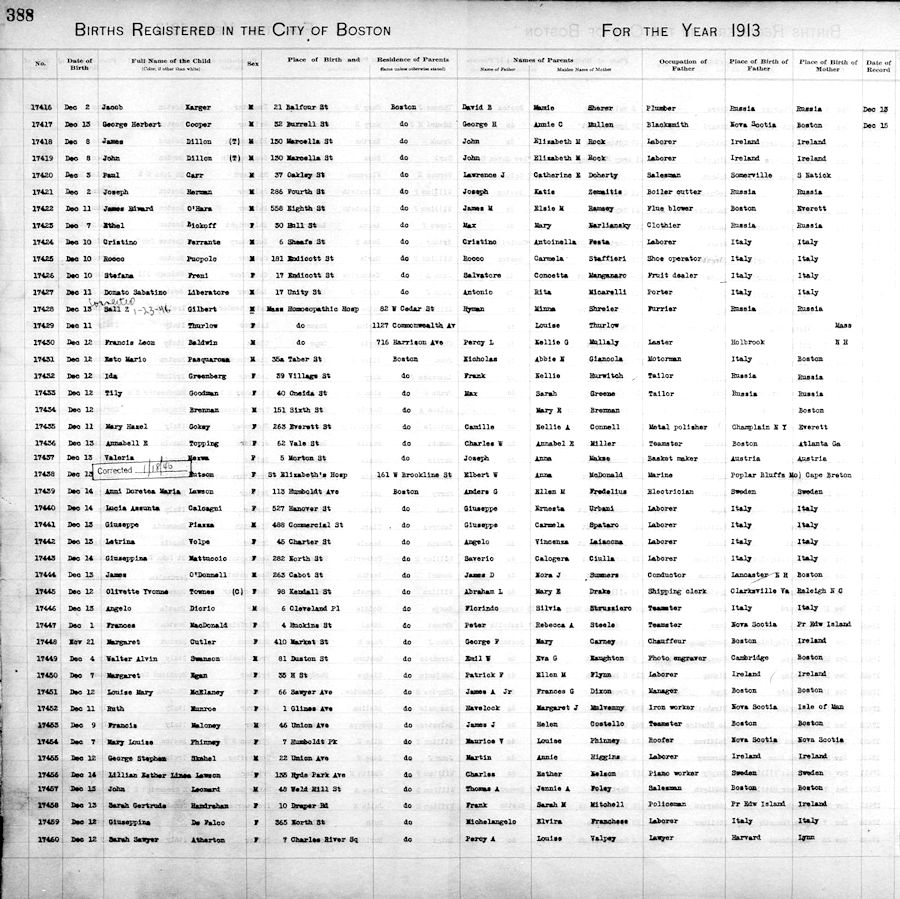
Task: Click the mother's birthplace "S Natick"
Action: pos(813,175)
